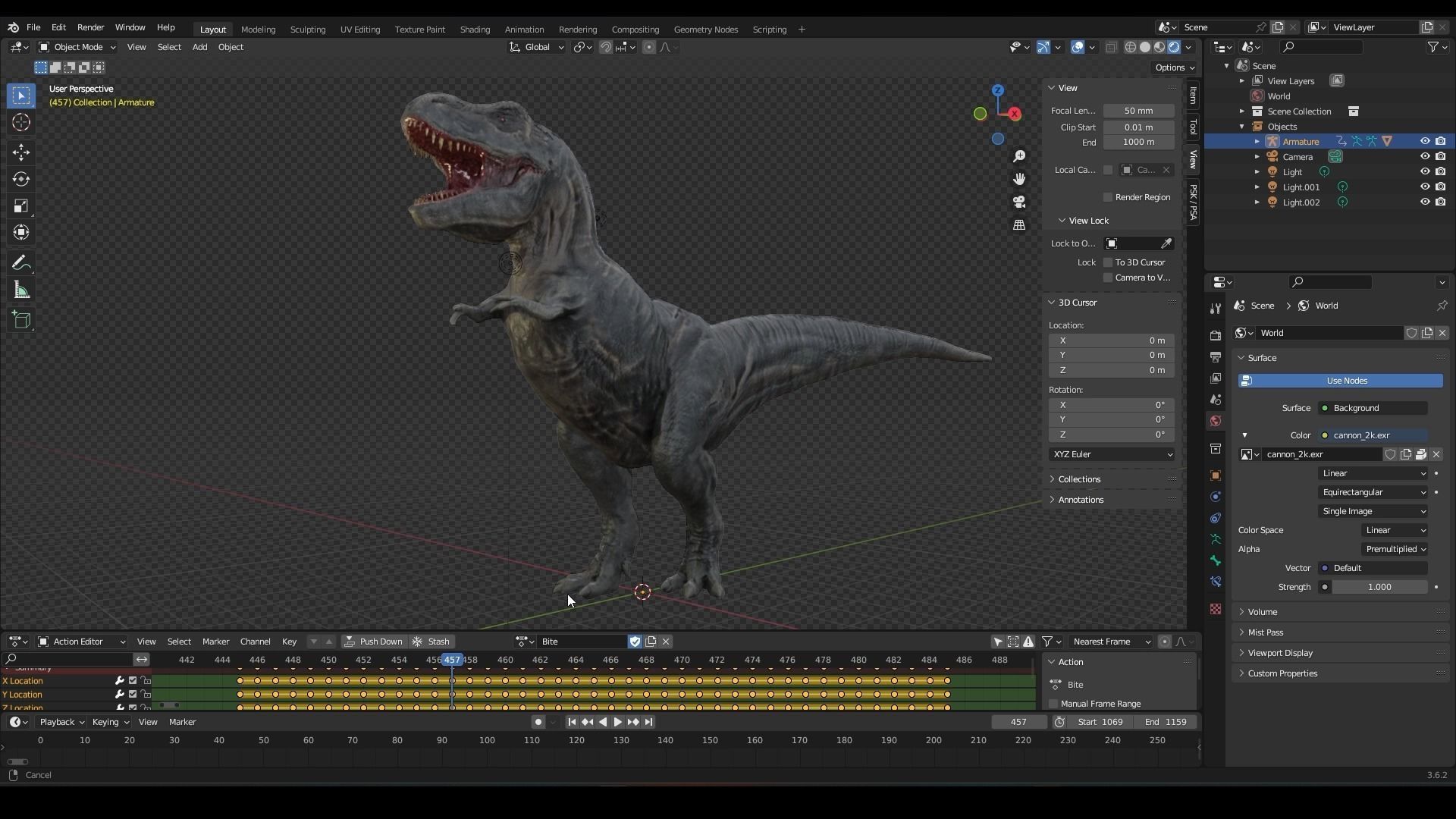
Task: Select the Annotate tool
Action: (x=21, y=263)
